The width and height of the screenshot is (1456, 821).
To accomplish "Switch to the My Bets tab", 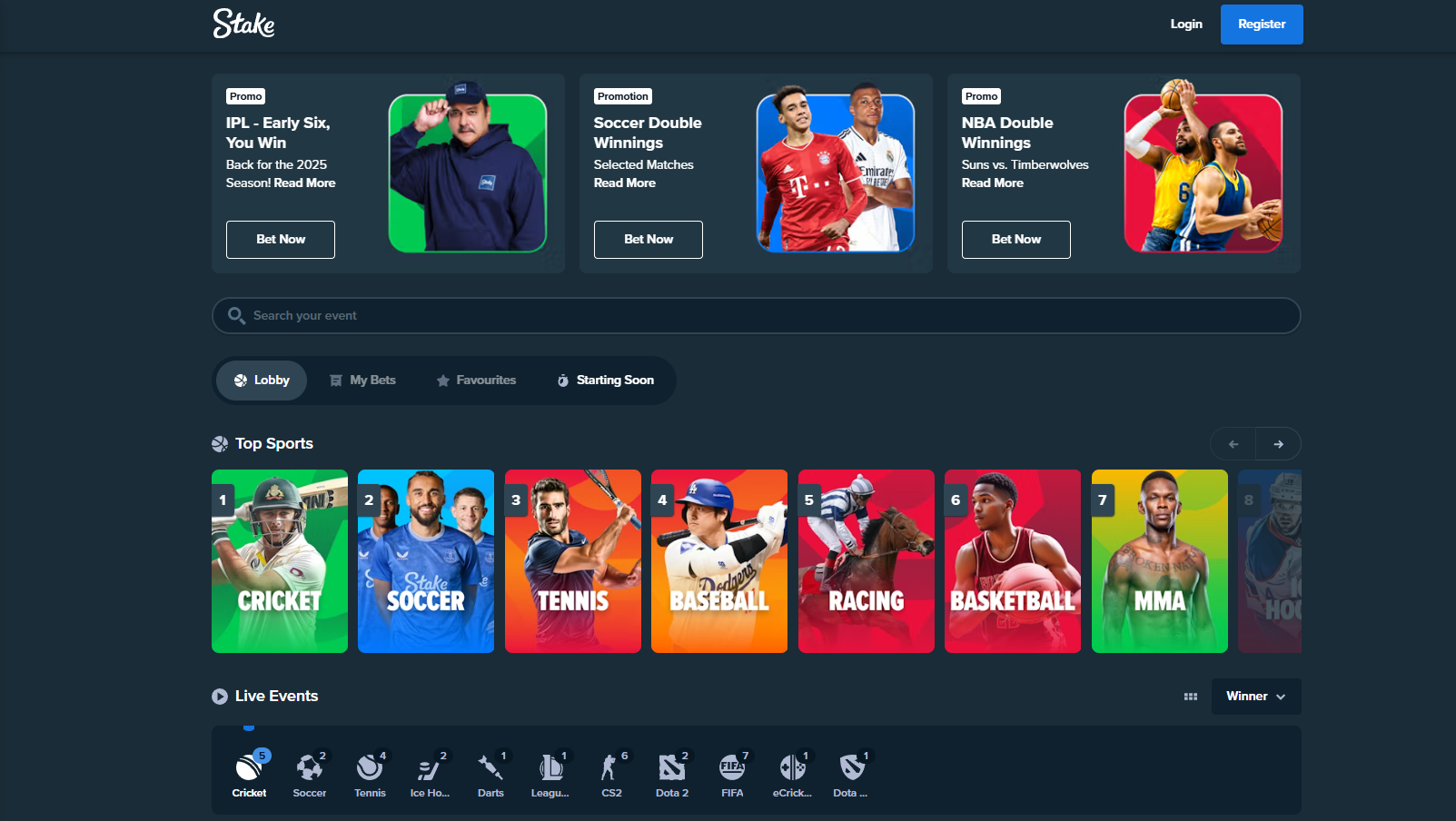I will [362, 381].
